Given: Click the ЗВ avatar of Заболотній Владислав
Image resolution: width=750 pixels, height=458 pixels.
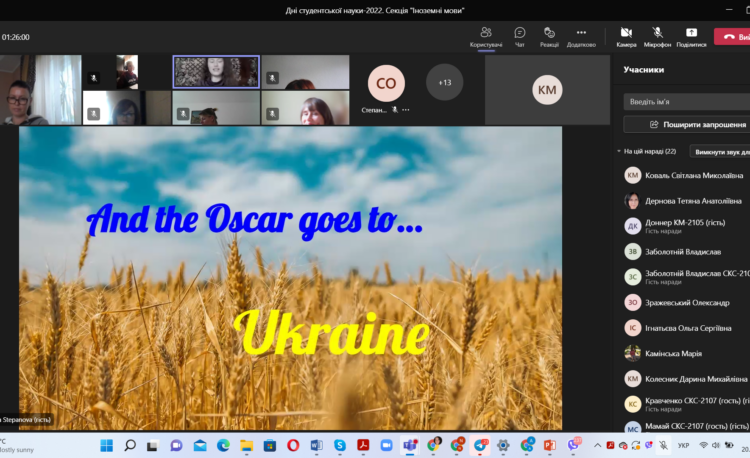Looking at the screenshot, I should point(632,251).
